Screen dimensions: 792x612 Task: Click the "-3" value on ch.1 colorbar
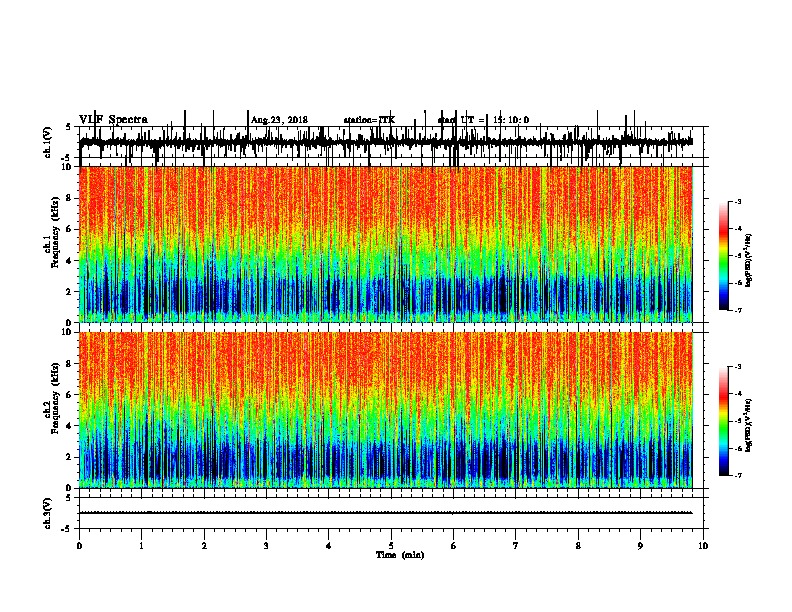(738, 201)
